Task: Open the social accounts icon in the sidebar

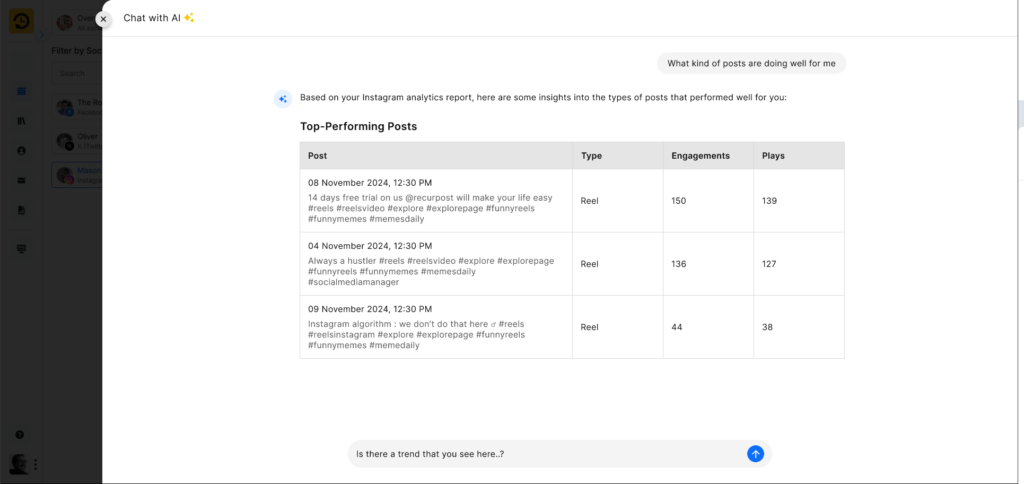Action: [x=21, y=151]
